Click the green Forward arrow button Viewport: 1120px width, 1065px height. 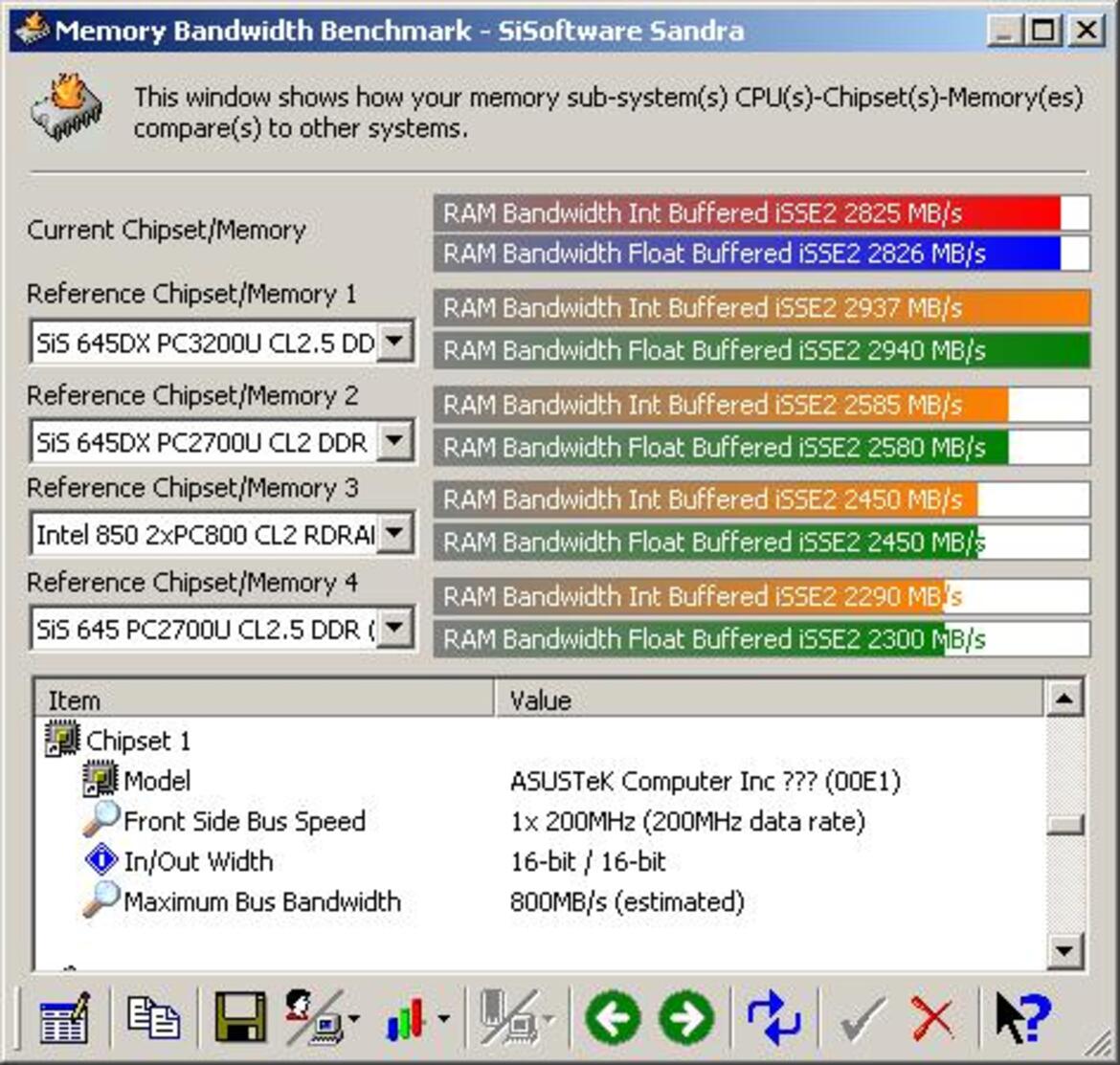686,1017
